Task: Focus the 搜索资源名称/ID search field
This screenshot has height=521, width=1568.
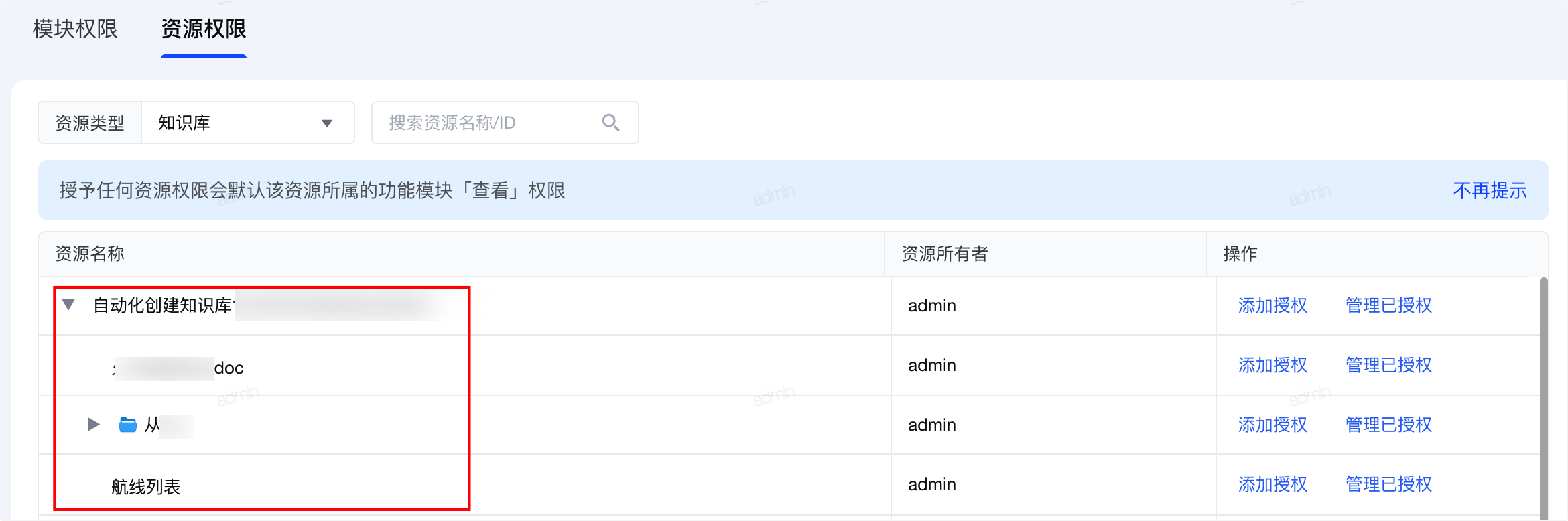Action: click(x=505, y=123)
